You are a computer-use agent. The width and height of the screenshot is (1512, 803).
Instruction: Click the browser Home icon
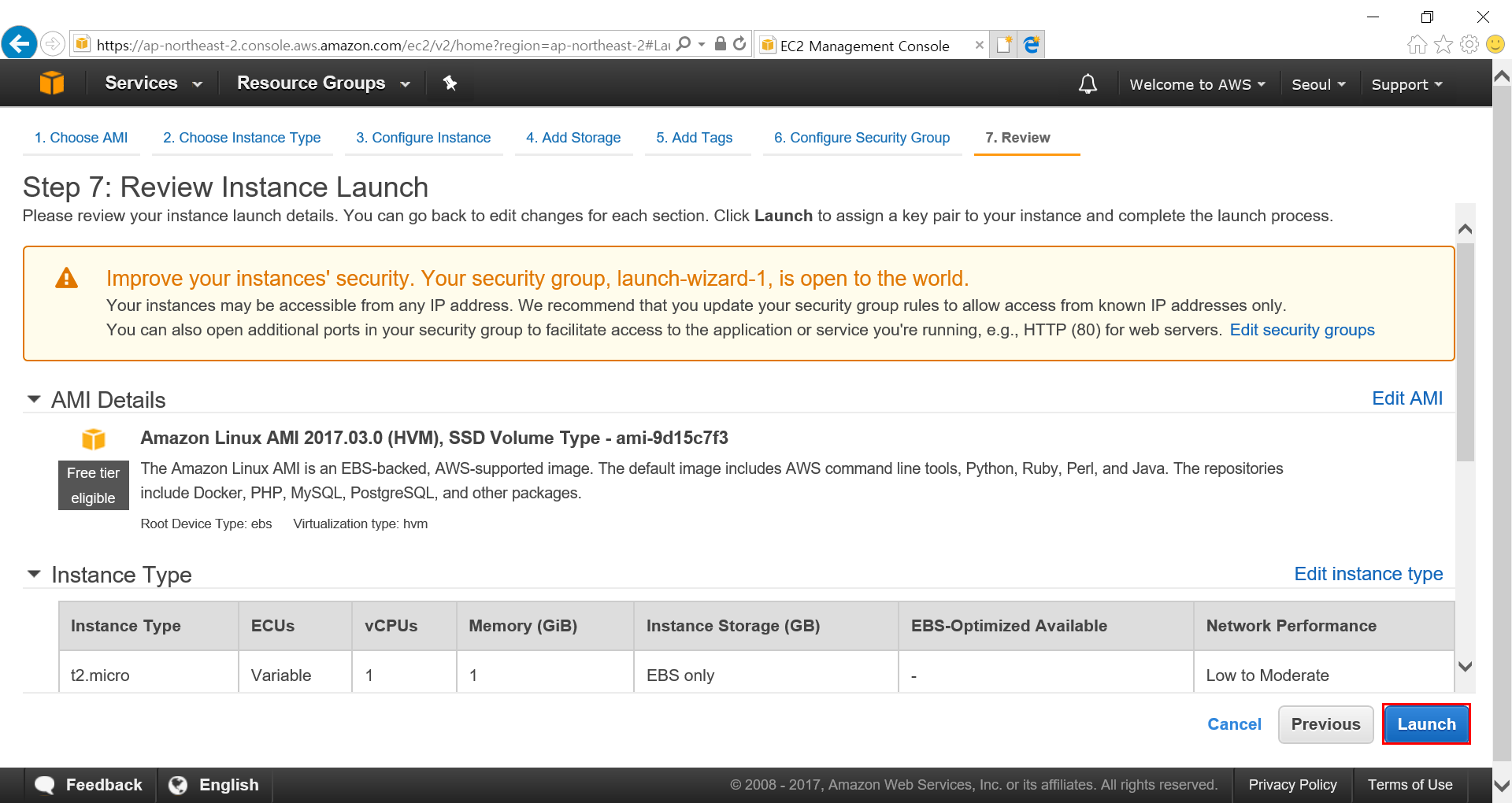click(1417, 44)
